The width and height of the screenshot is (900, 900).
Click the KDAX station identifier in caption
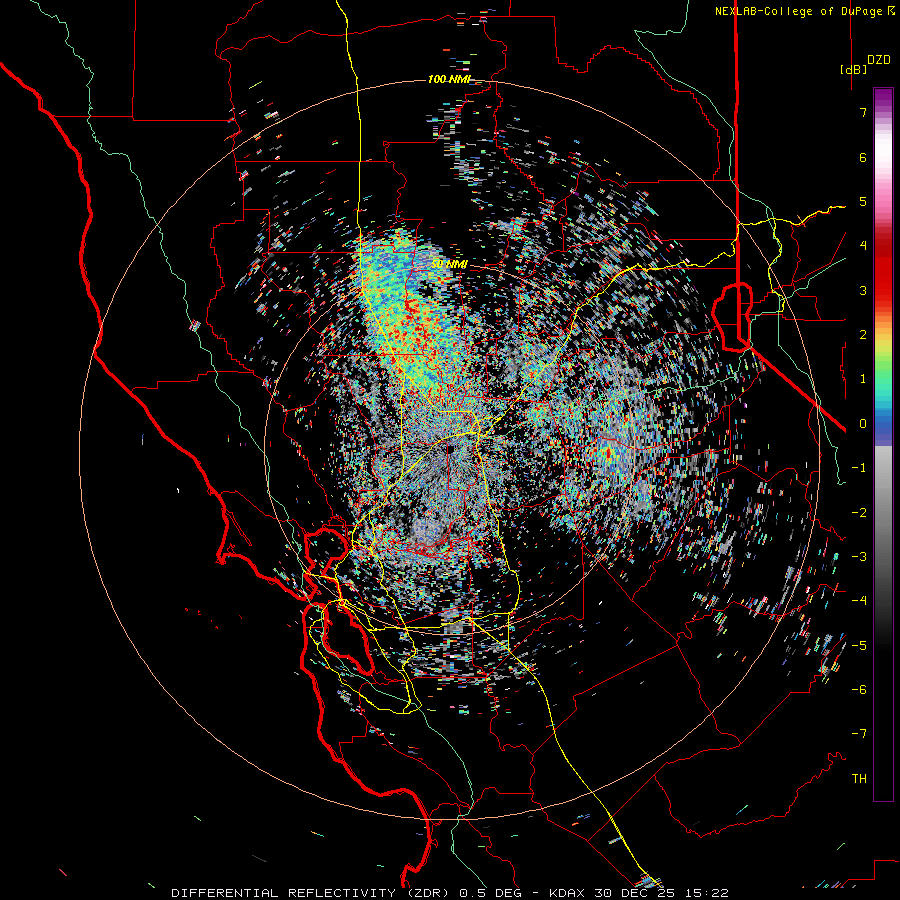(567, 893)
